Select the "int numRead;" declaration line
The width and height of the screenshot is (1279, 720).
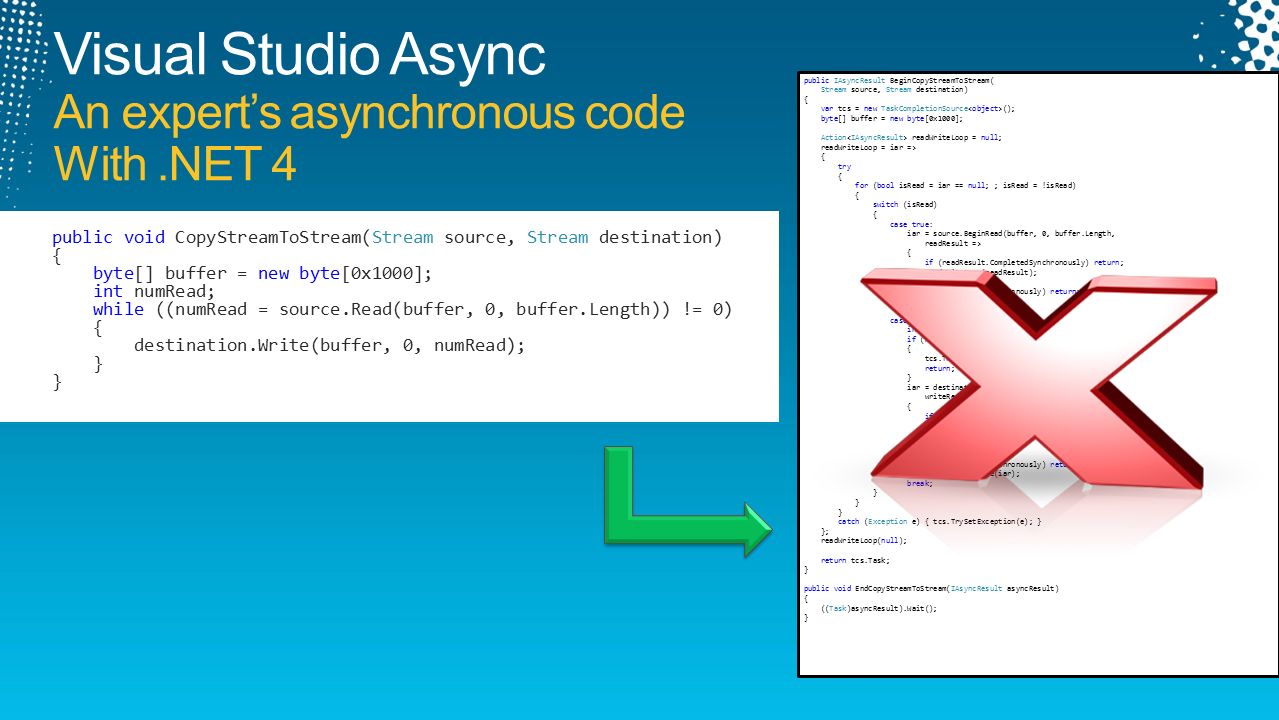point(154,291)
